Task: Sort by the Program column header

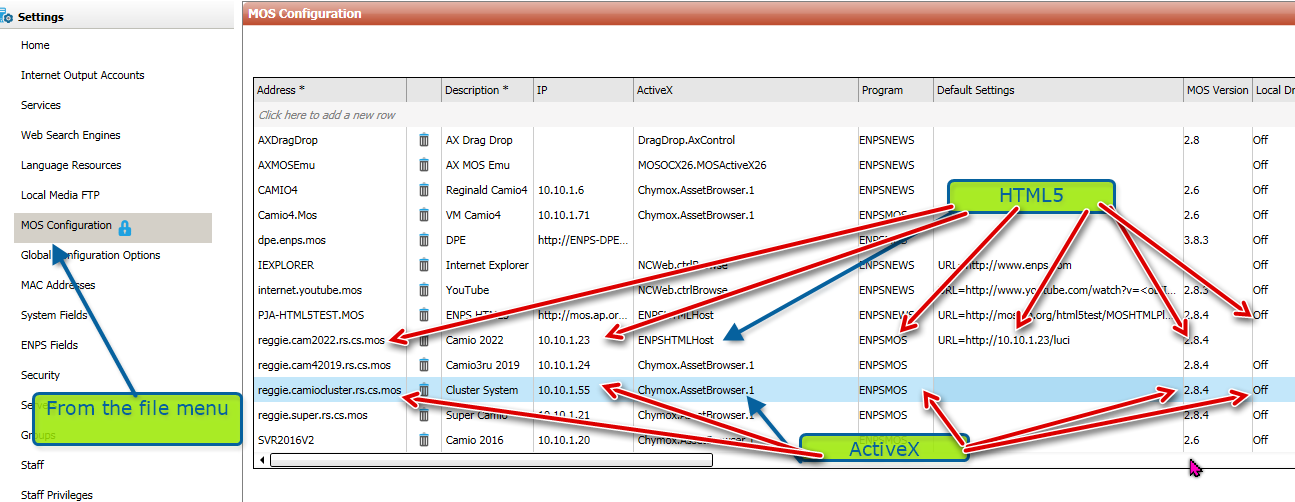Action: pyautogui.click(x=894, y=90)
